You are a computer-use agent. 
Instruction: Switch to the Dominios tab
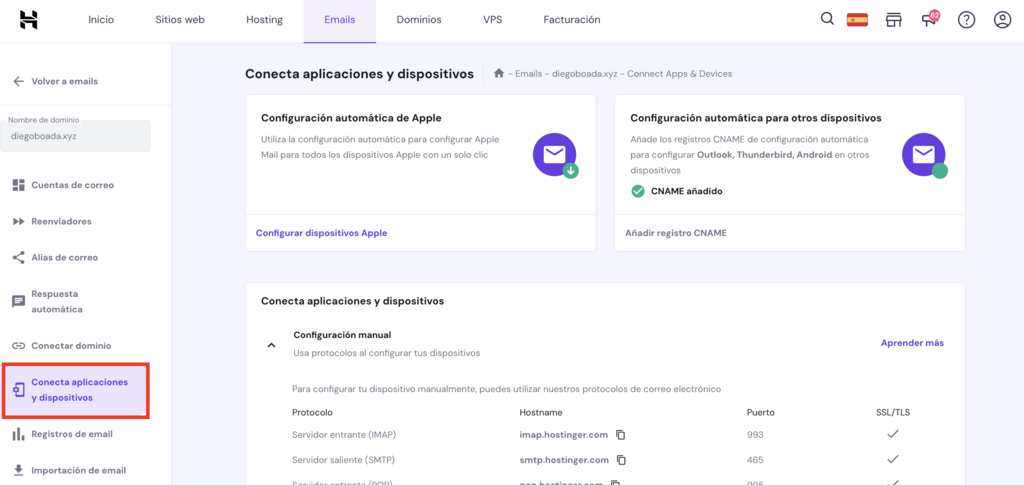(419, 20)
